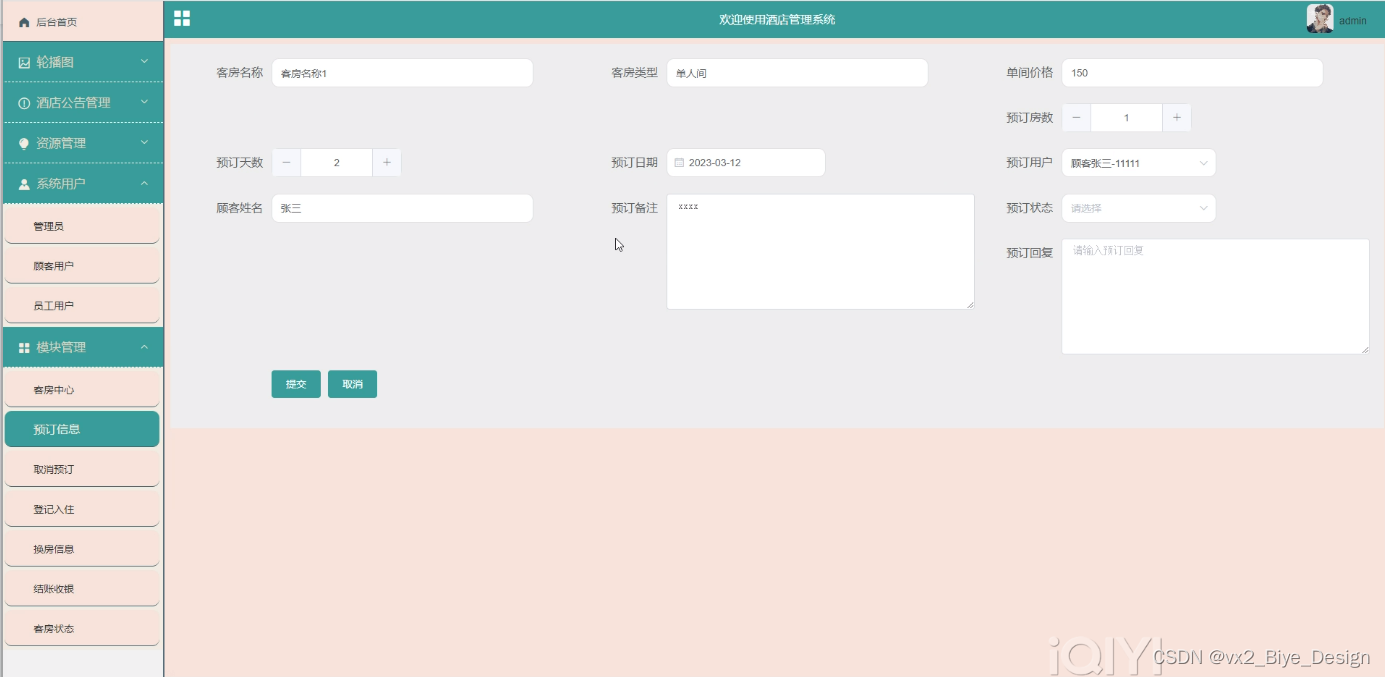Click the info icon beside 酒店公告管理

coord(24,103)
